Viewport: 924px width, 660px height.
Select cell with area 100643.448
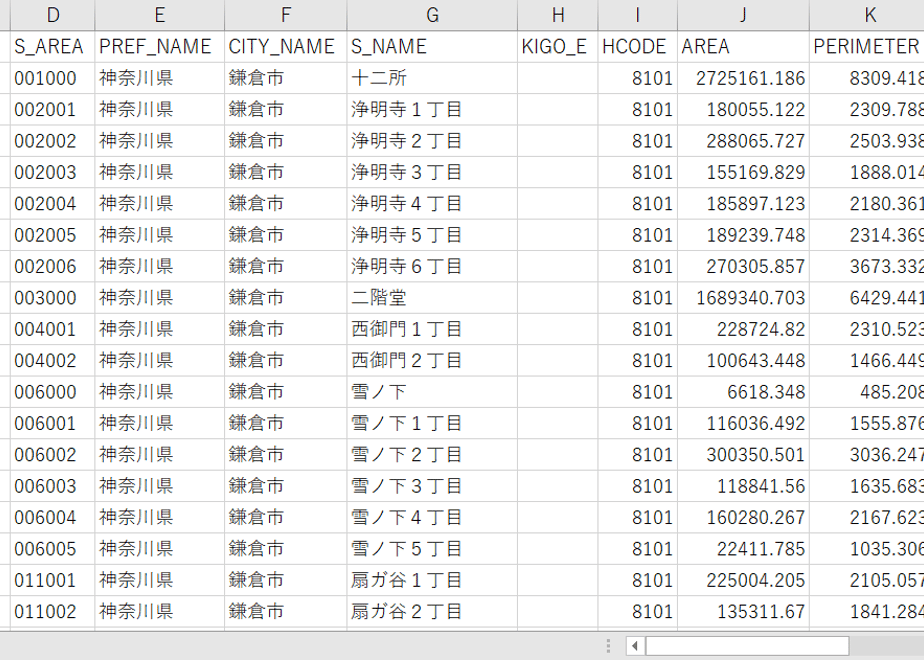[x=744, y=361]
